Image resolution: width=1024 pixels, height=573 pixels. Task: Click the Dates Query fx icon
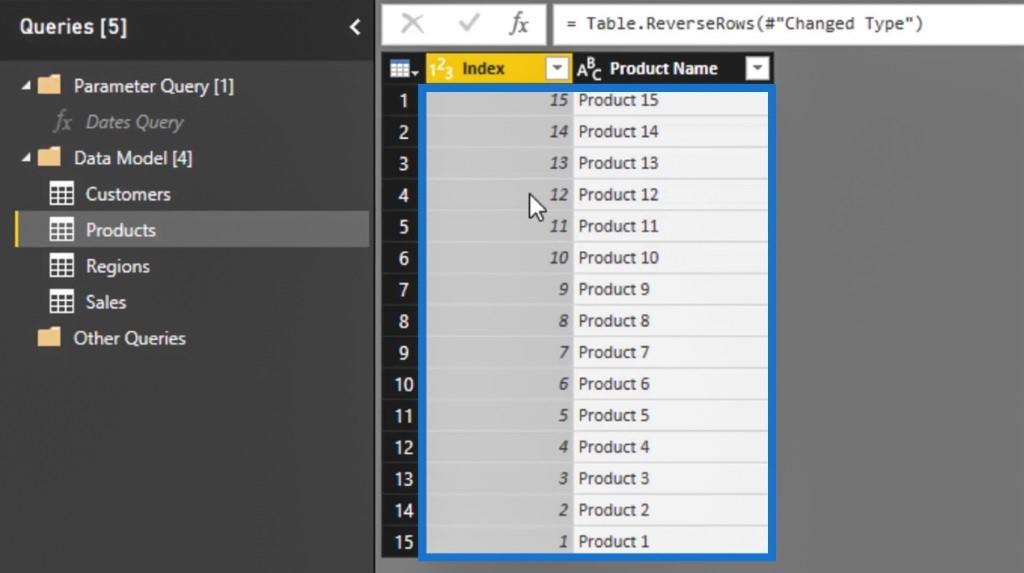(63, 122)
